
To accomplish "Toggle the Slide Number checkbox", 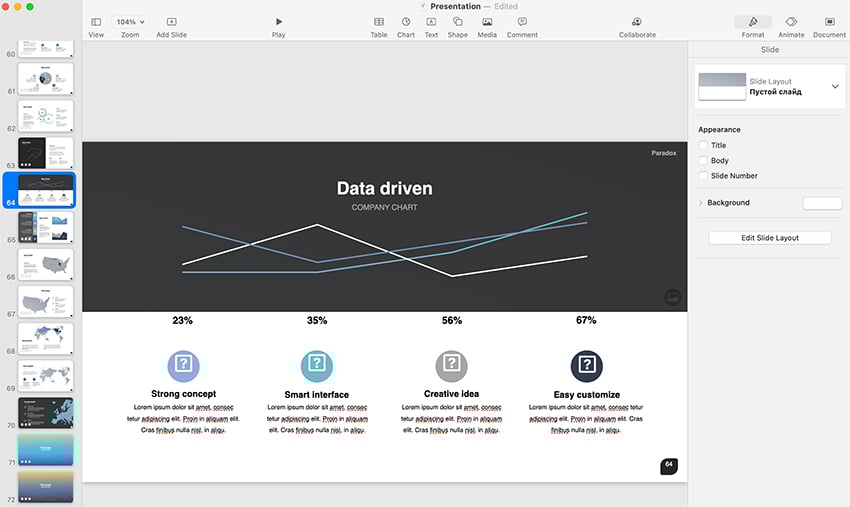I will pos(703,175).
